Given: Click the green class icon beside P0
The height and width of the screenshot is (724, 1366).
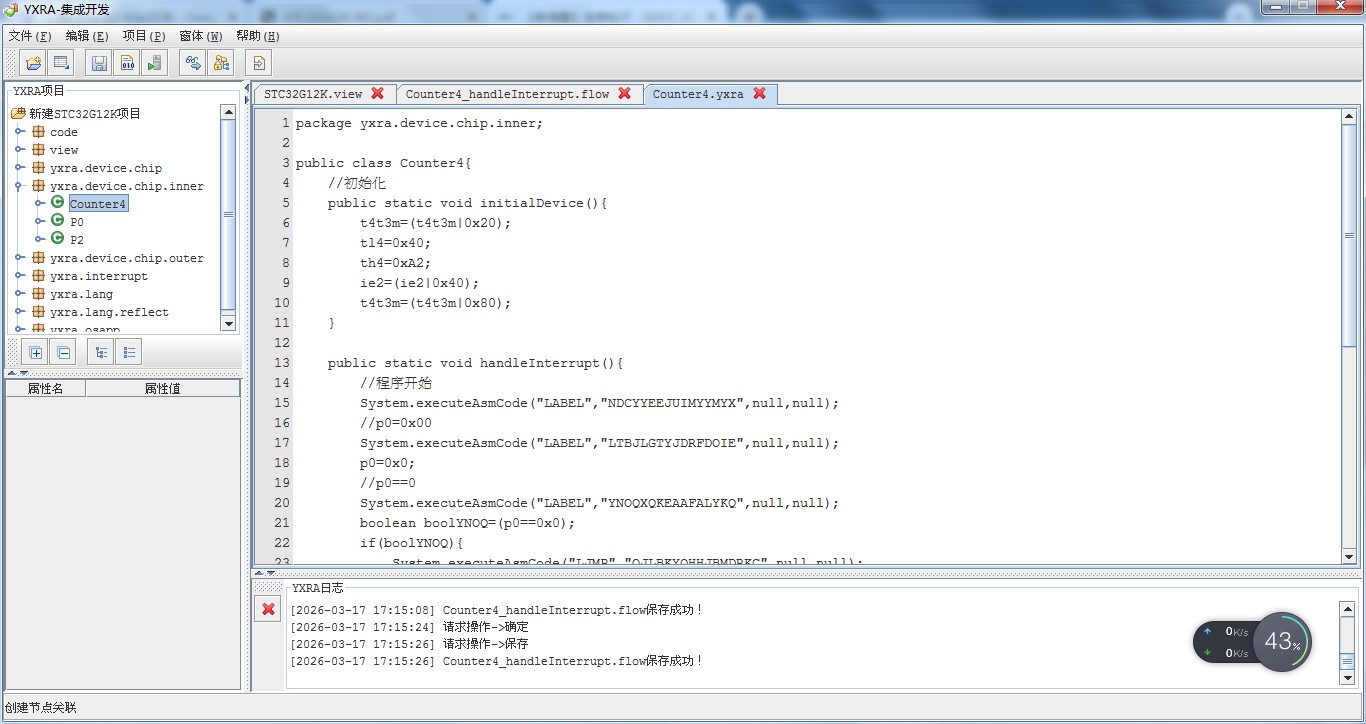Looking at the screenshot, I should [58, 221].
